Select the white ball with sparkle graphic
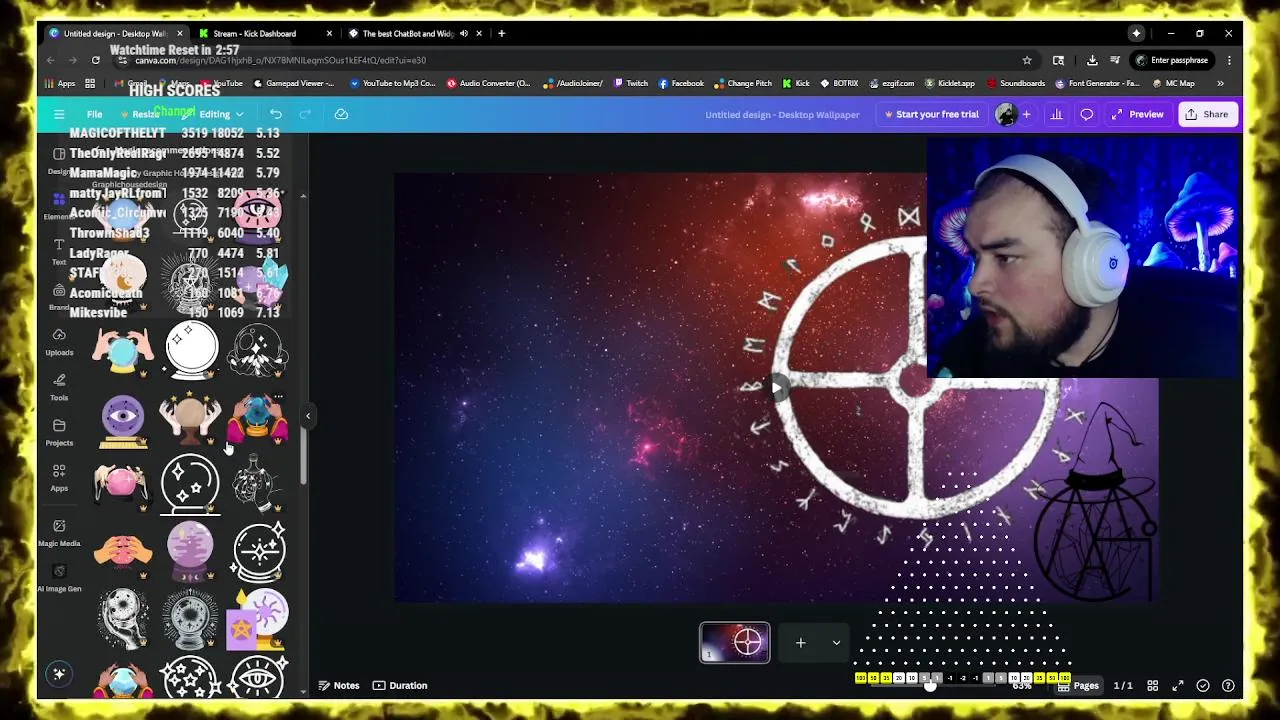1280x720 pixels. (x=191, y=351)
